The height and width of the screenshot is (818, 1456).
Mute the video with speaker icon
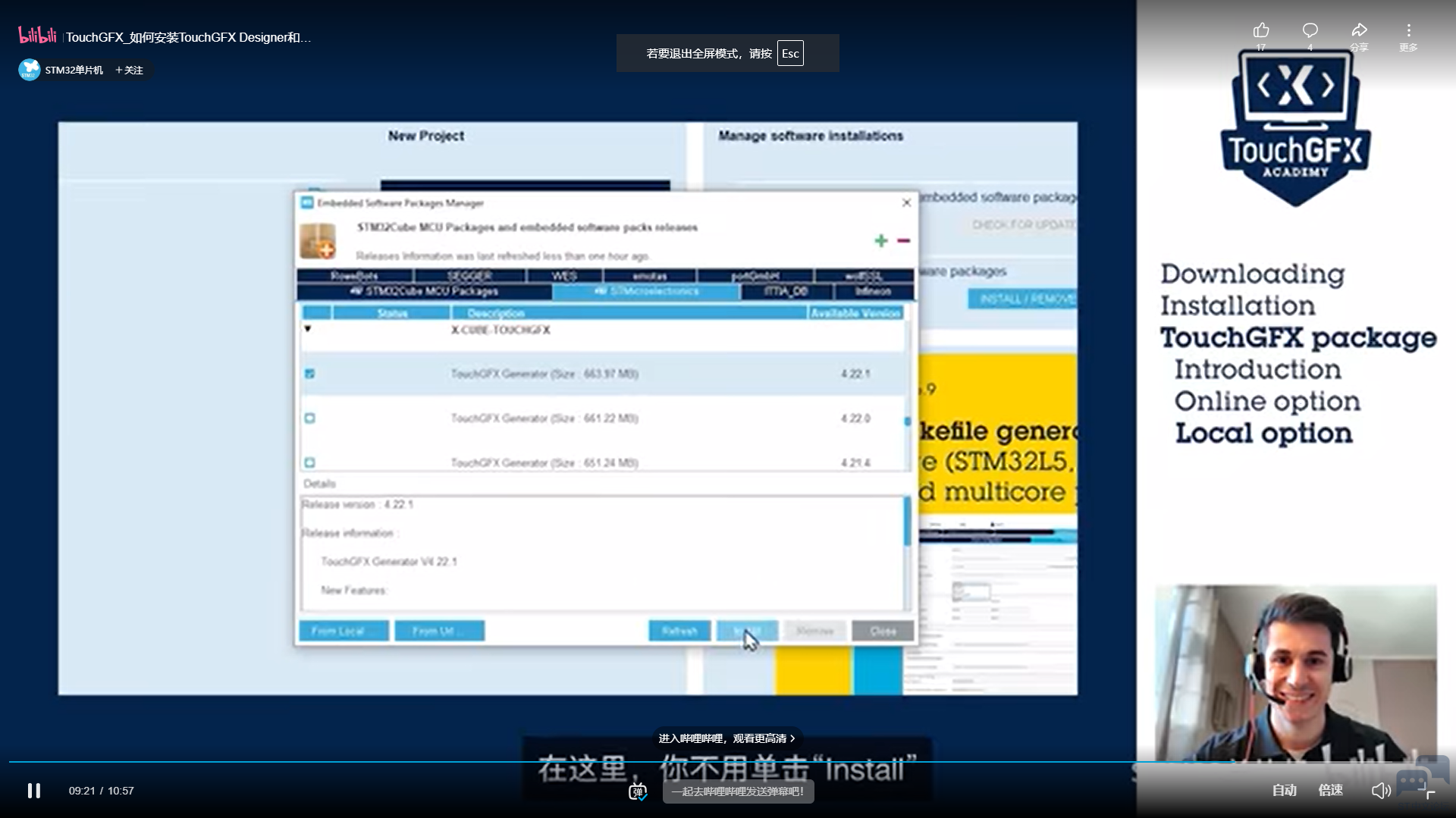click(1380, 791)
